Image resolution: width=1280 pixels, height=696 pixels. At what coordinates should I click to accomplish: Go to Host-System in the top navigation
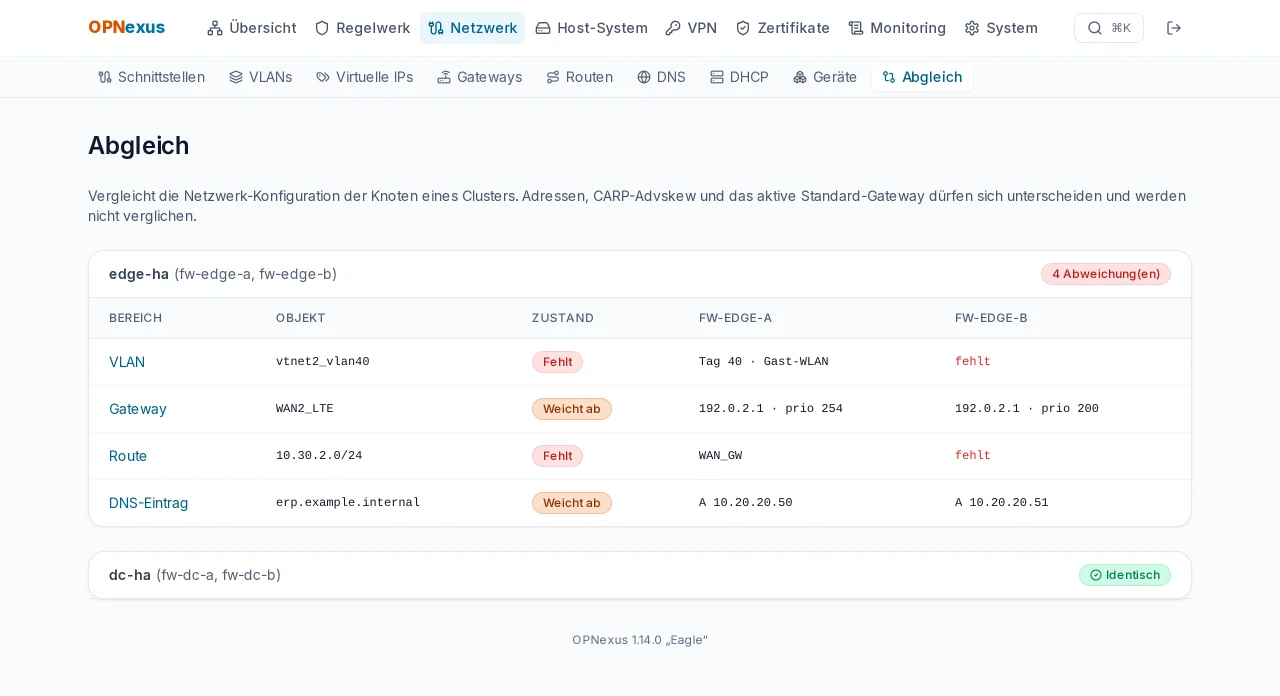[x=591, y=28]
